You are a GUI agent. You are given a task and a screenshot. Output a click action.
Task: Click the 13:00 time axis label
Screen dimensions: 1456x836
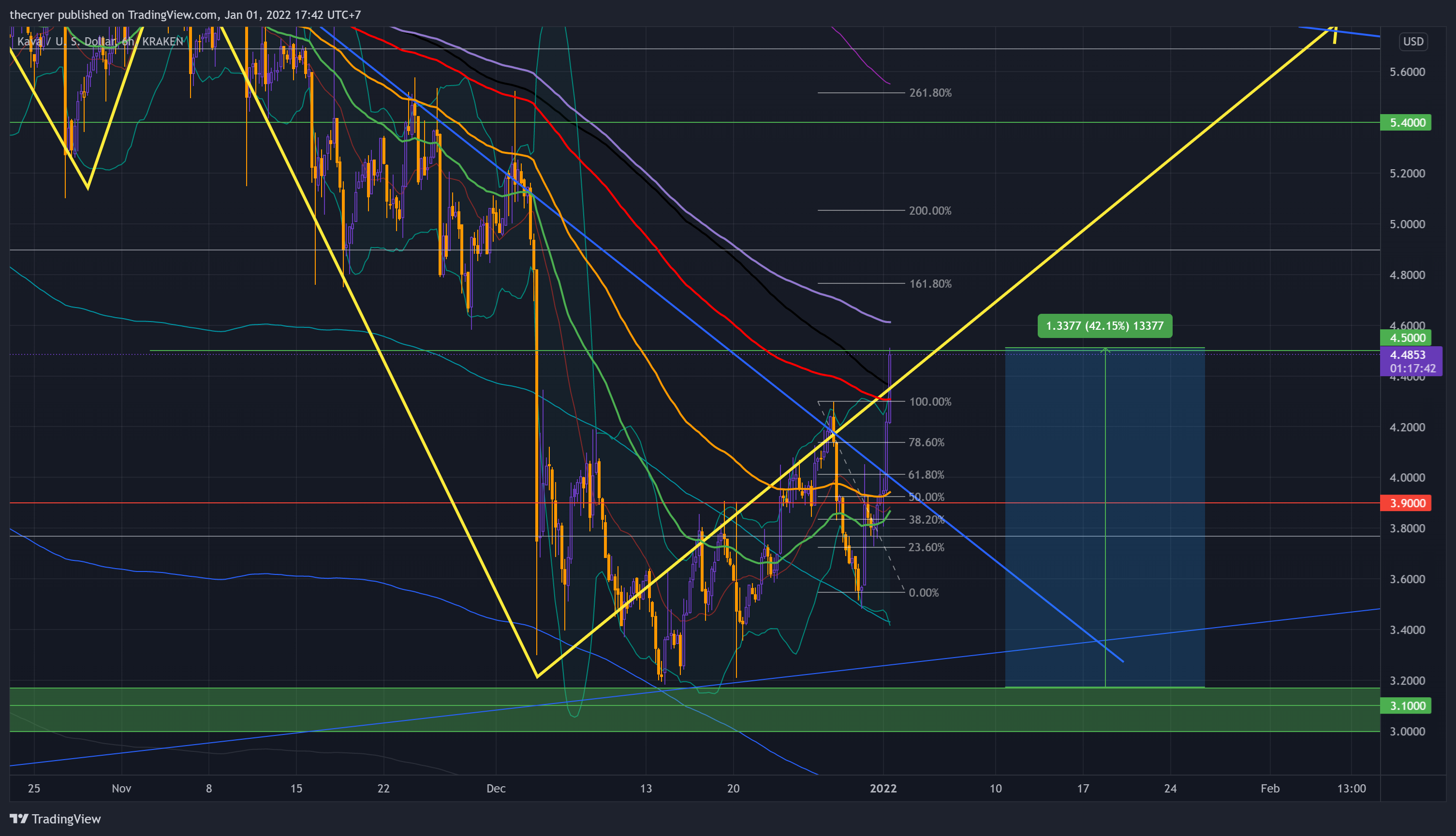click(x=1352, y=788)
